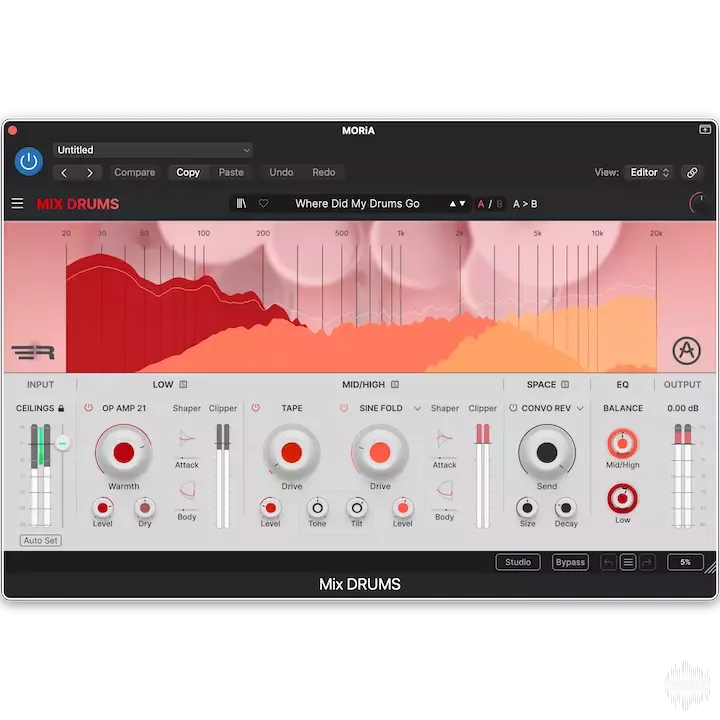Click the LOW shaper Body icon
The image size is (720, 720).
pos(187,490)
